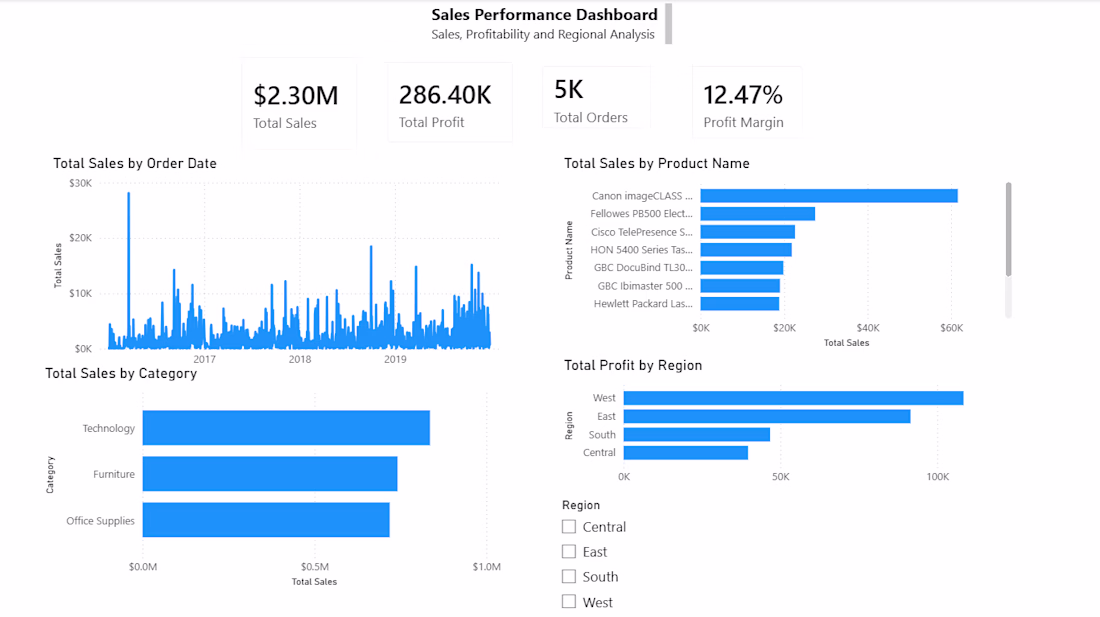
Task: Check the South region checkbox
Action: pos(569,576)
